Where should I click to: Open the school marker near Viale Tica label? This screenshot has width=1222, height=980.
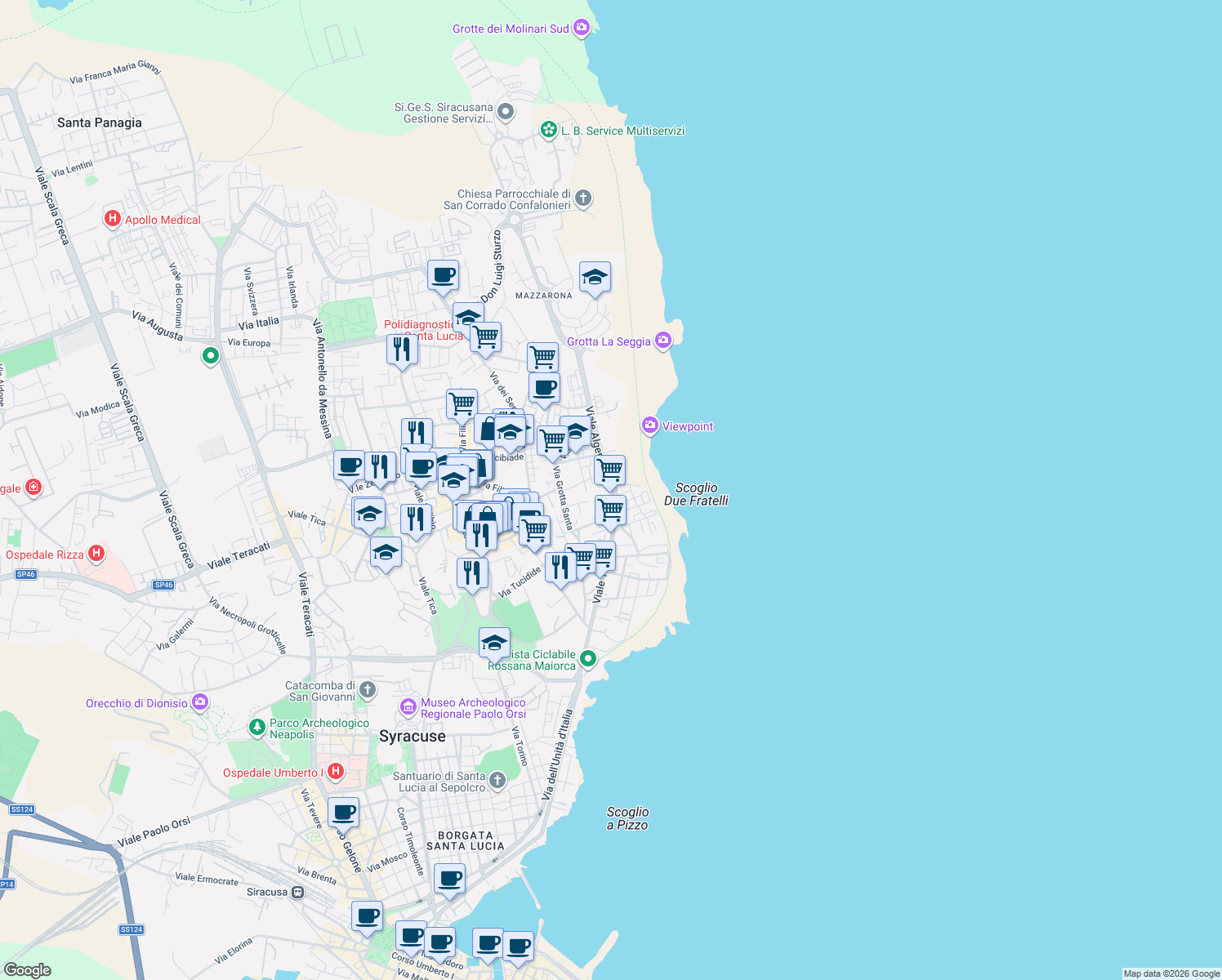click(386, 555)
